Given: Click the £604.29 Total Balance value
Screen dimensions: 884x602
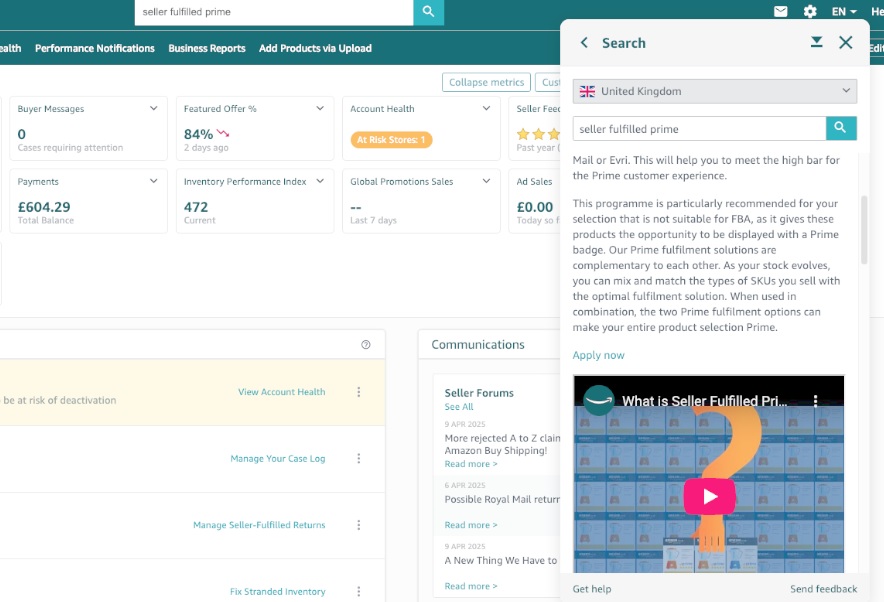Looking at the screenshot, I should (x=44, y=207).
